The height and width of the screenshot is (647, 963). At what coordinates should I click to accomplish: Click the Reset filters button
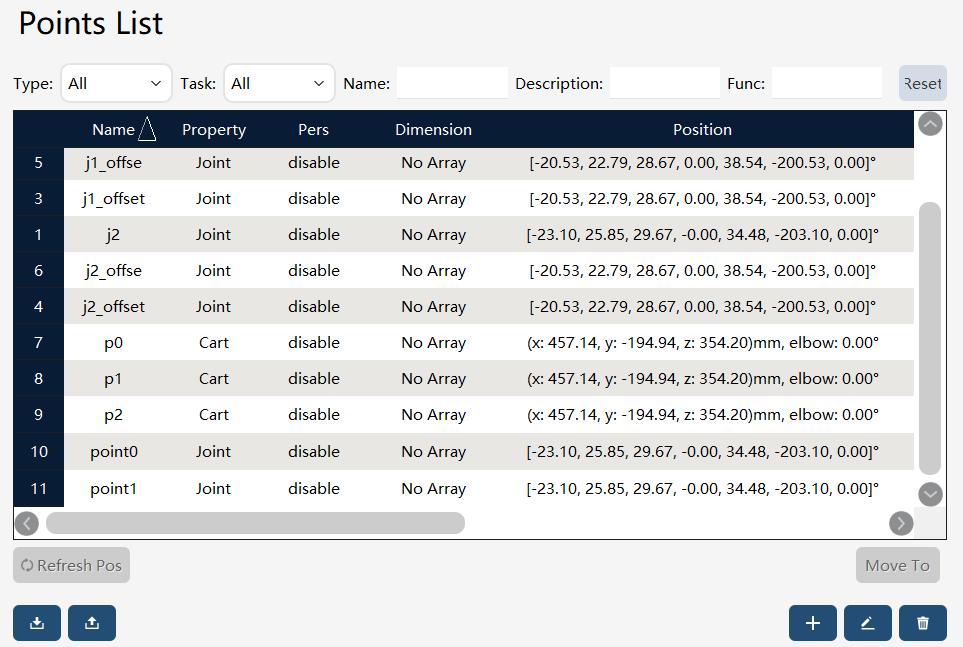tap(922, 83)
